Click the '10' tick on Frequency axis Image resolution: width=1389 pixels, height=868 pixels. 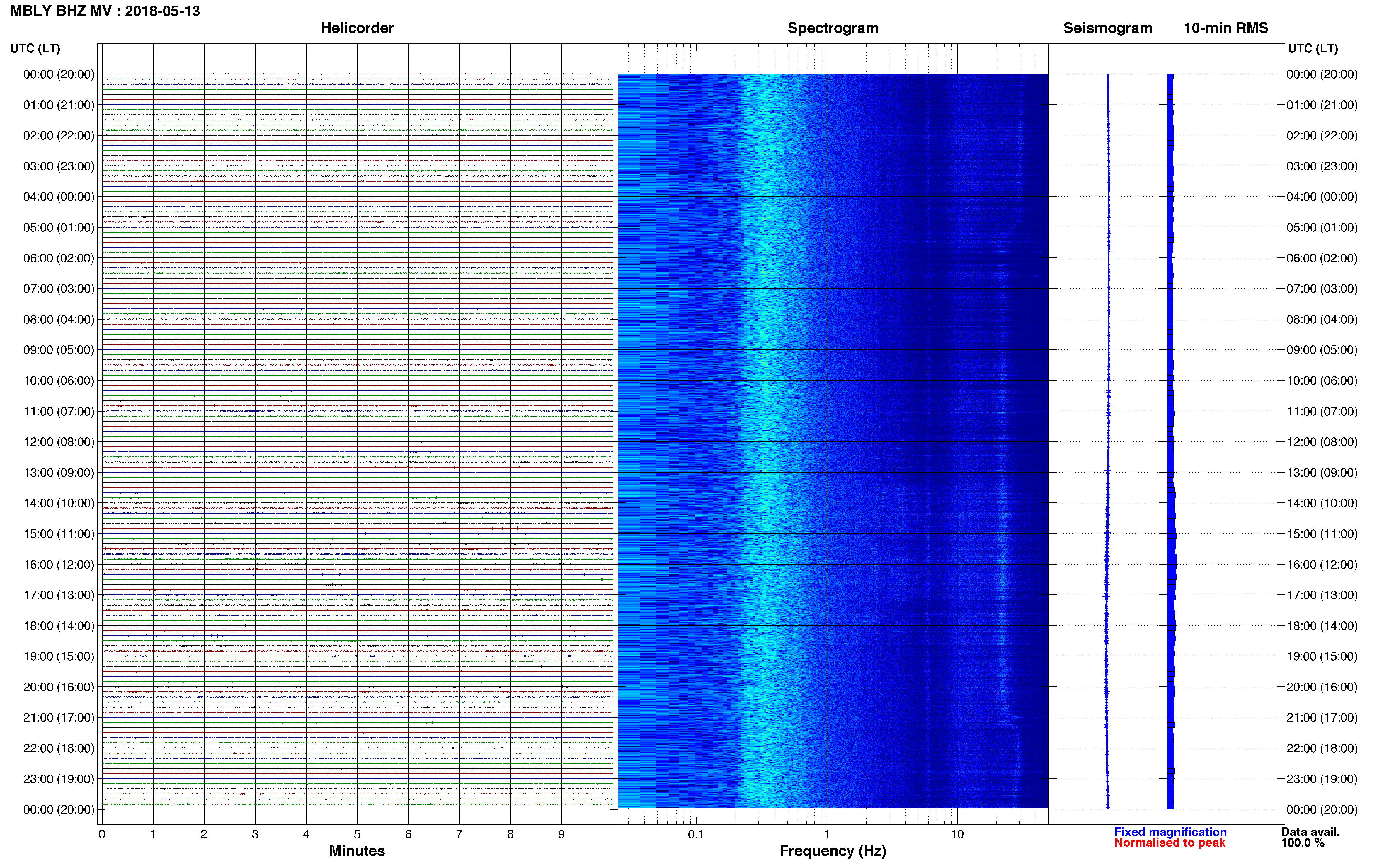tap(957, 834)
